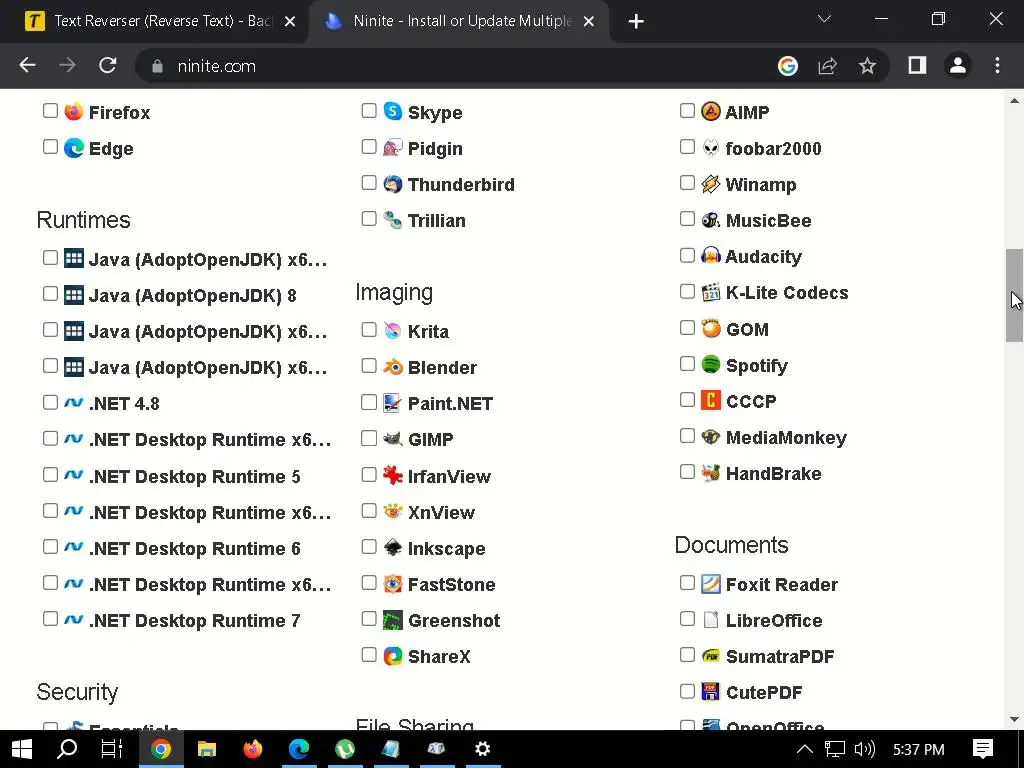The height and width of the screenshot is (768, 1024).
Task: Click the Foxit Reader icon
Action: (x=711, y=584)
